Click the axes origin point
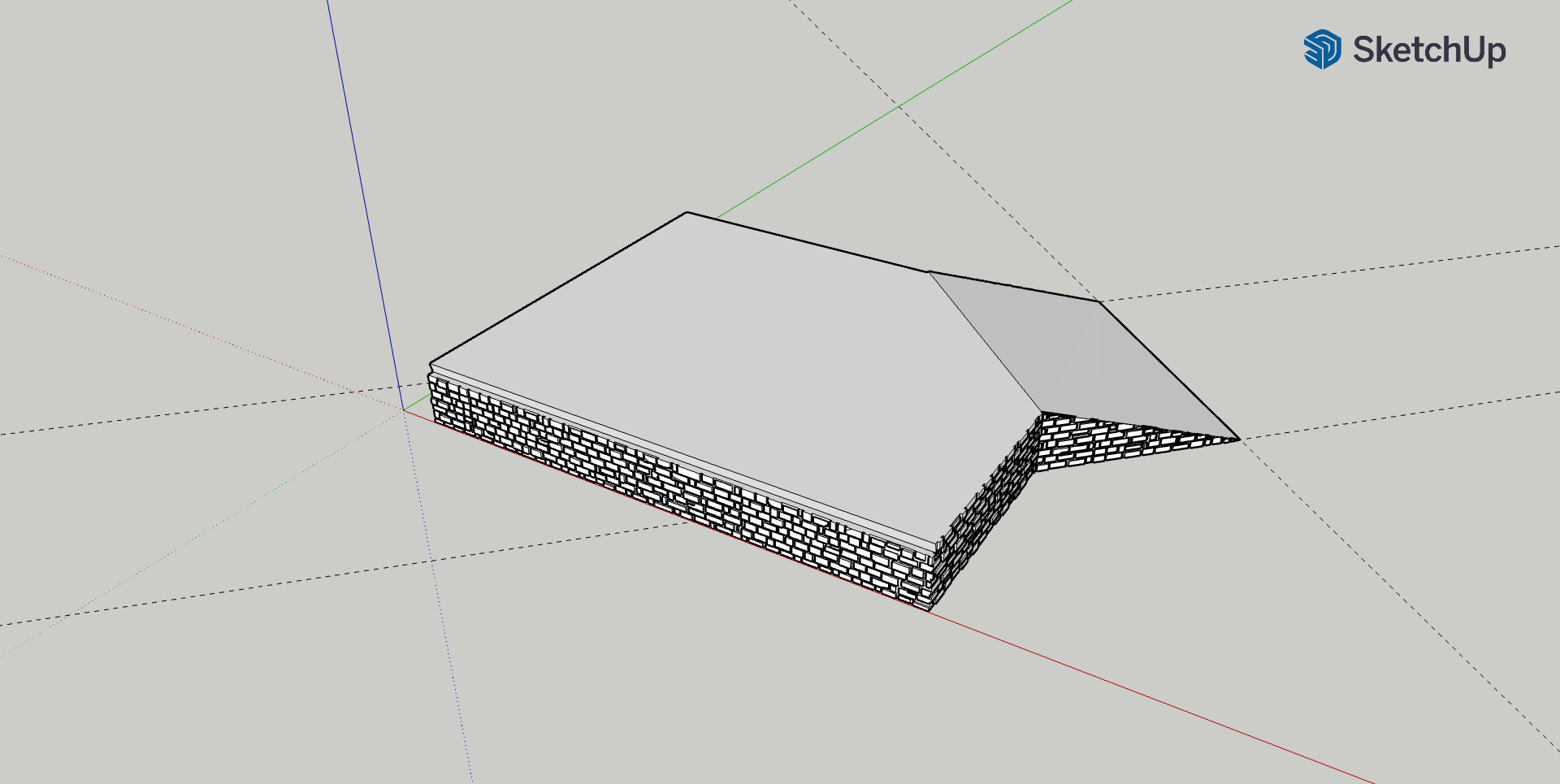 [x=404, y=410]
